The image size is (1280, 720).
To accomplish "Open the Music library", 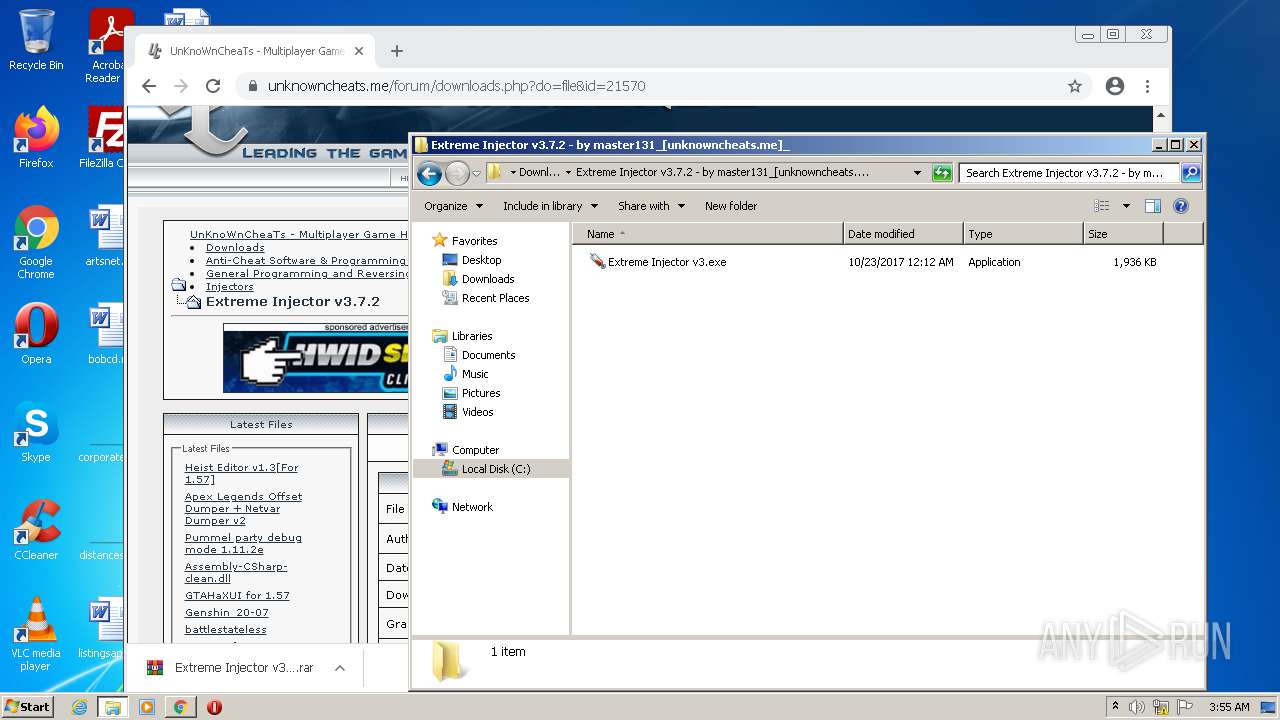I will pyautogui.click(x=475, y=374).
